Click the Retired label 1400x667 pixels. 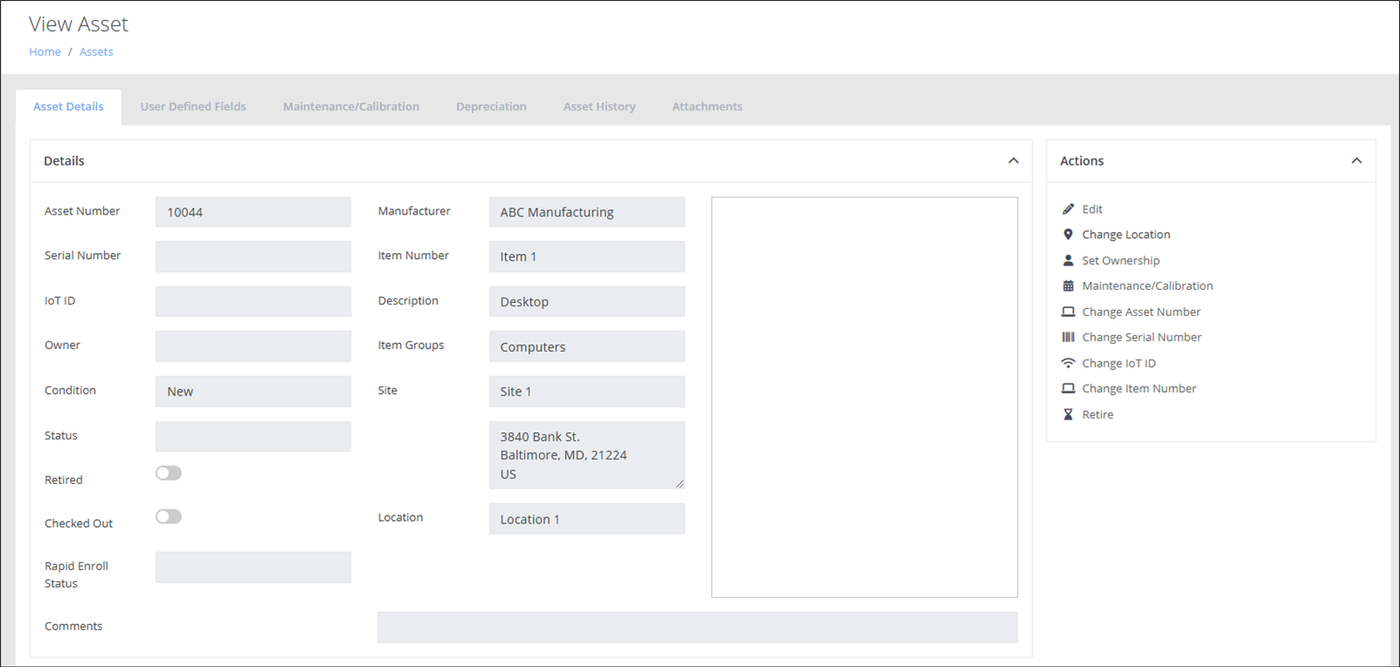(x=64, y=480)
